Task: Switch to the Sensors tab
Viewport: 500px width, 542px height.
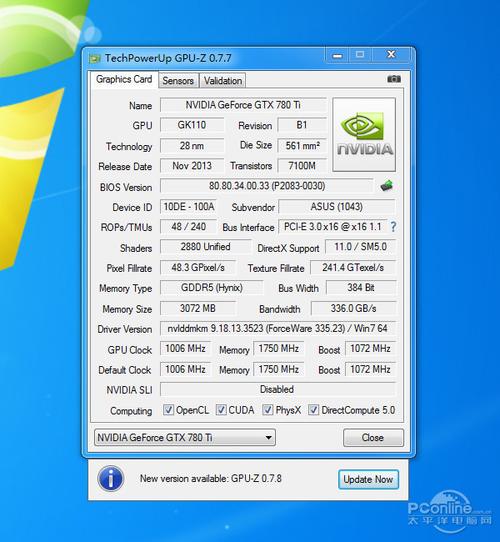Action: click(178, 81)
